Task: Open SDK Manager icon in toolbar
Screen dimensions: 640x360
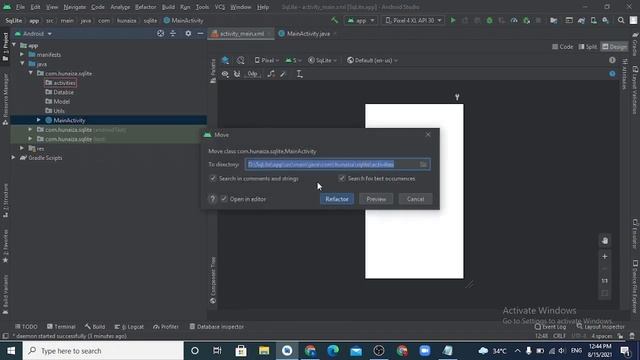Action: click(x=606, y=20)
